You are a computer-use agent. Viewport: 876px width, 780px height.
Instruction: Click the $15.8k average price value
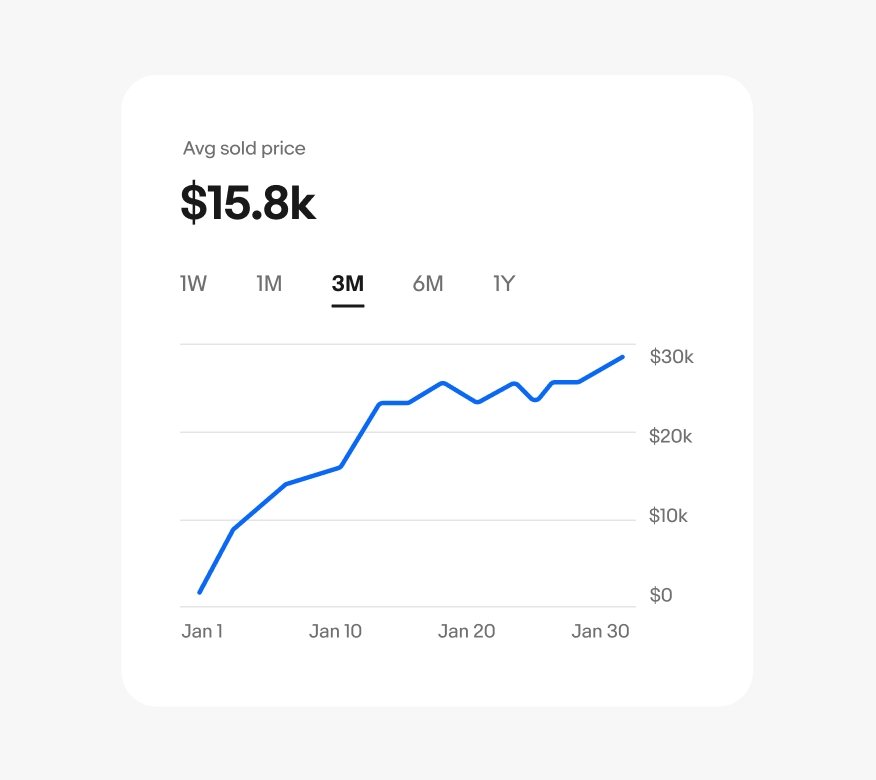[248, 203]
